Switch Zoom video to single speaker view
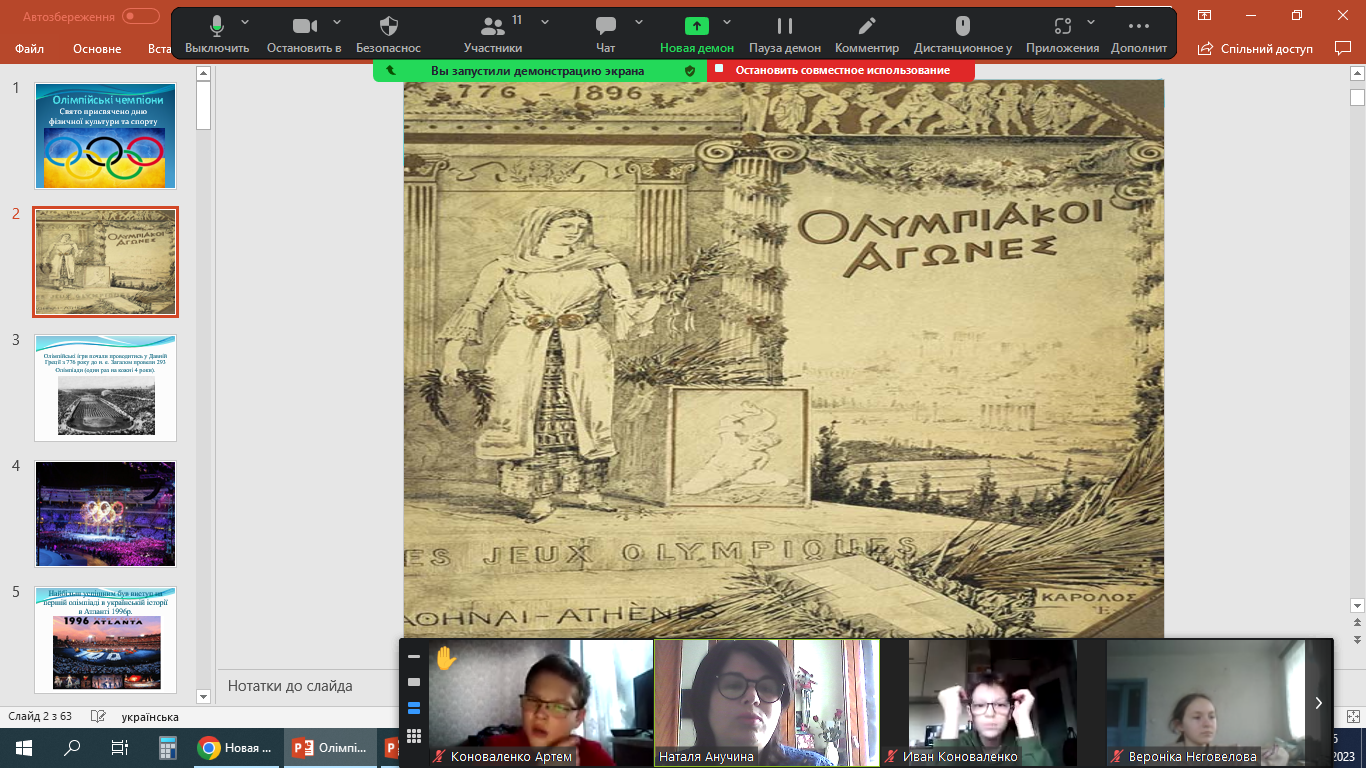Viewport: 1366px width, 768px height. coord(414,682)
